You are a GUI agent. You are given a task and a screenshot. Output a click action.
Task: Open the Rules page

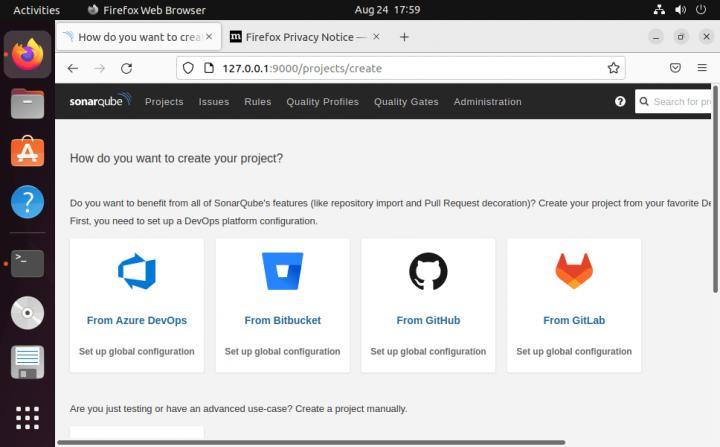(258, 102)
